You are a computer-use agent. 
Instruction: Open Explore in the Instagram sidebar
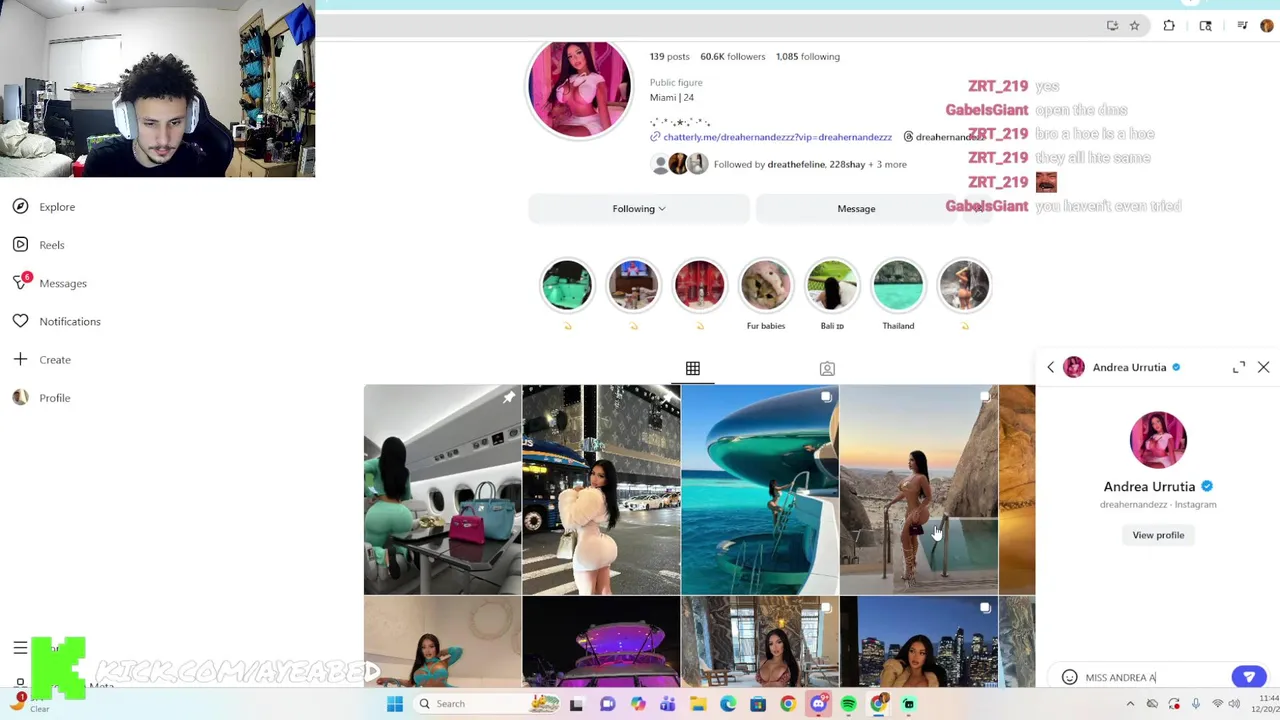pos(44,207)
